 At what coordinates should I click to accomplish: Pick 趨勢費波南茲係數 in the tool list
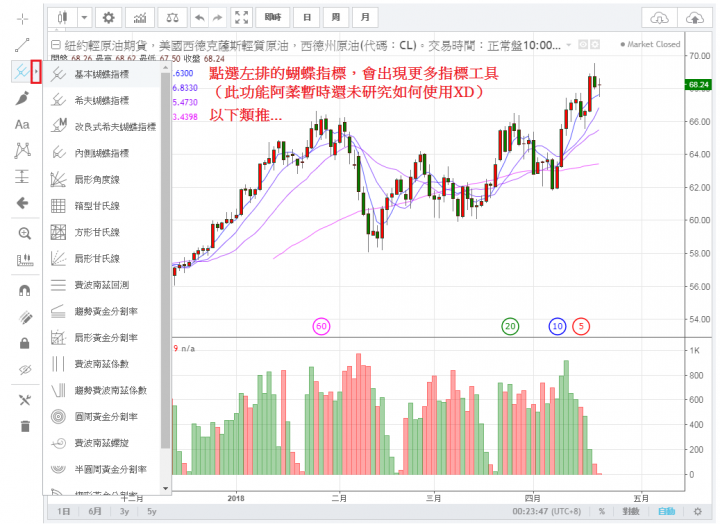(102, 390)
